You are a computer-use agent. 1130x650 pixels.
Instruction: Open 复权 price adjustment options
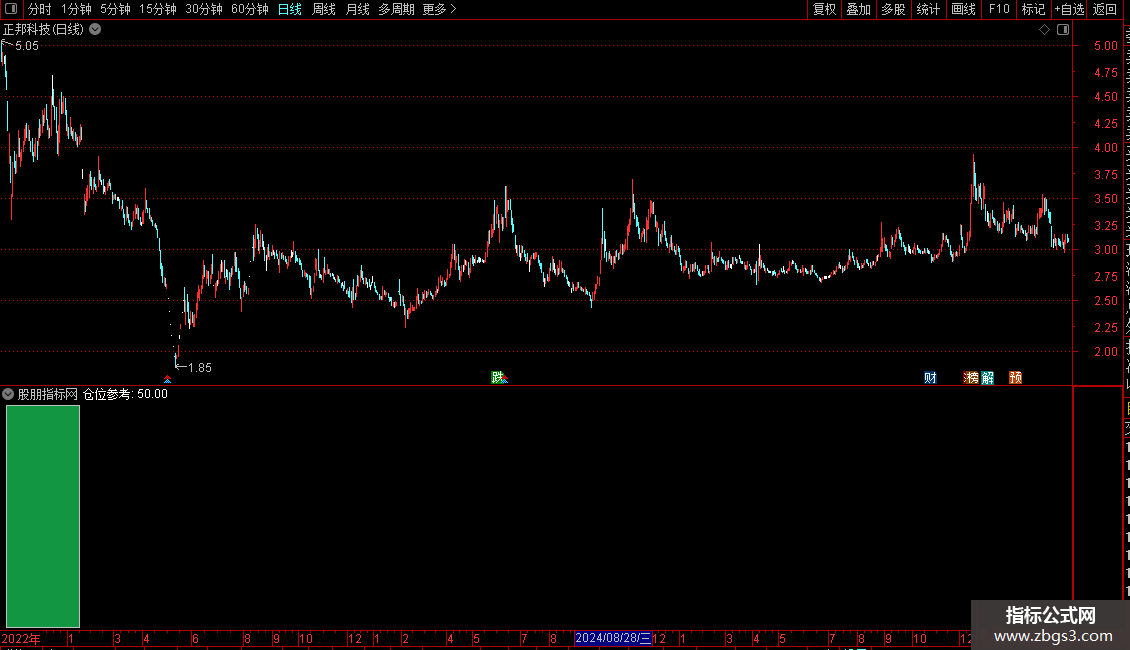[x=824, y=9]
